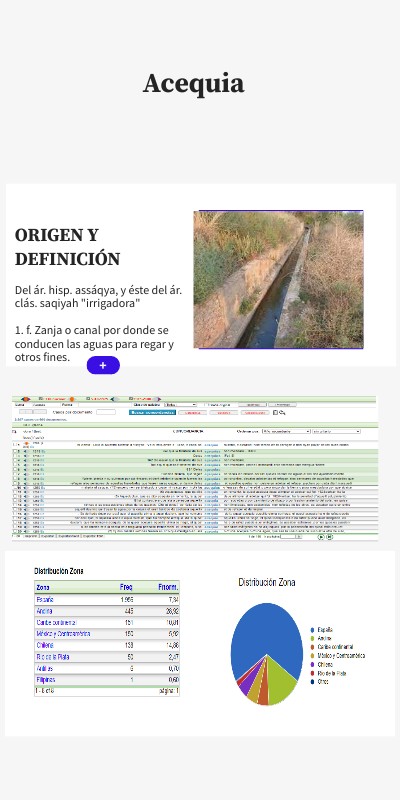Screen dimensions: 400x800
Task: Open the concordance results screenshot image
Action: tap(194, 467)
